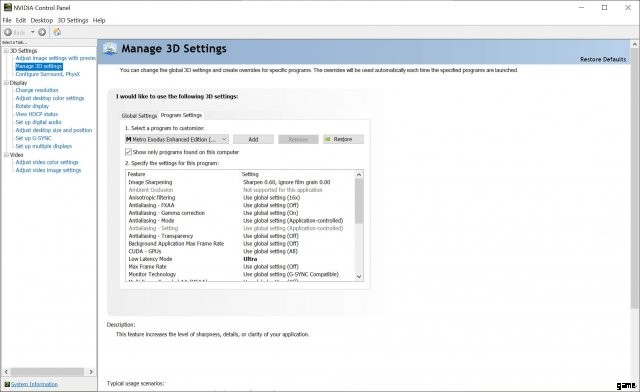The image size is (640, 392).
Task: Click the settings list scrollbar thumb
Action: (x=359, y=201)
